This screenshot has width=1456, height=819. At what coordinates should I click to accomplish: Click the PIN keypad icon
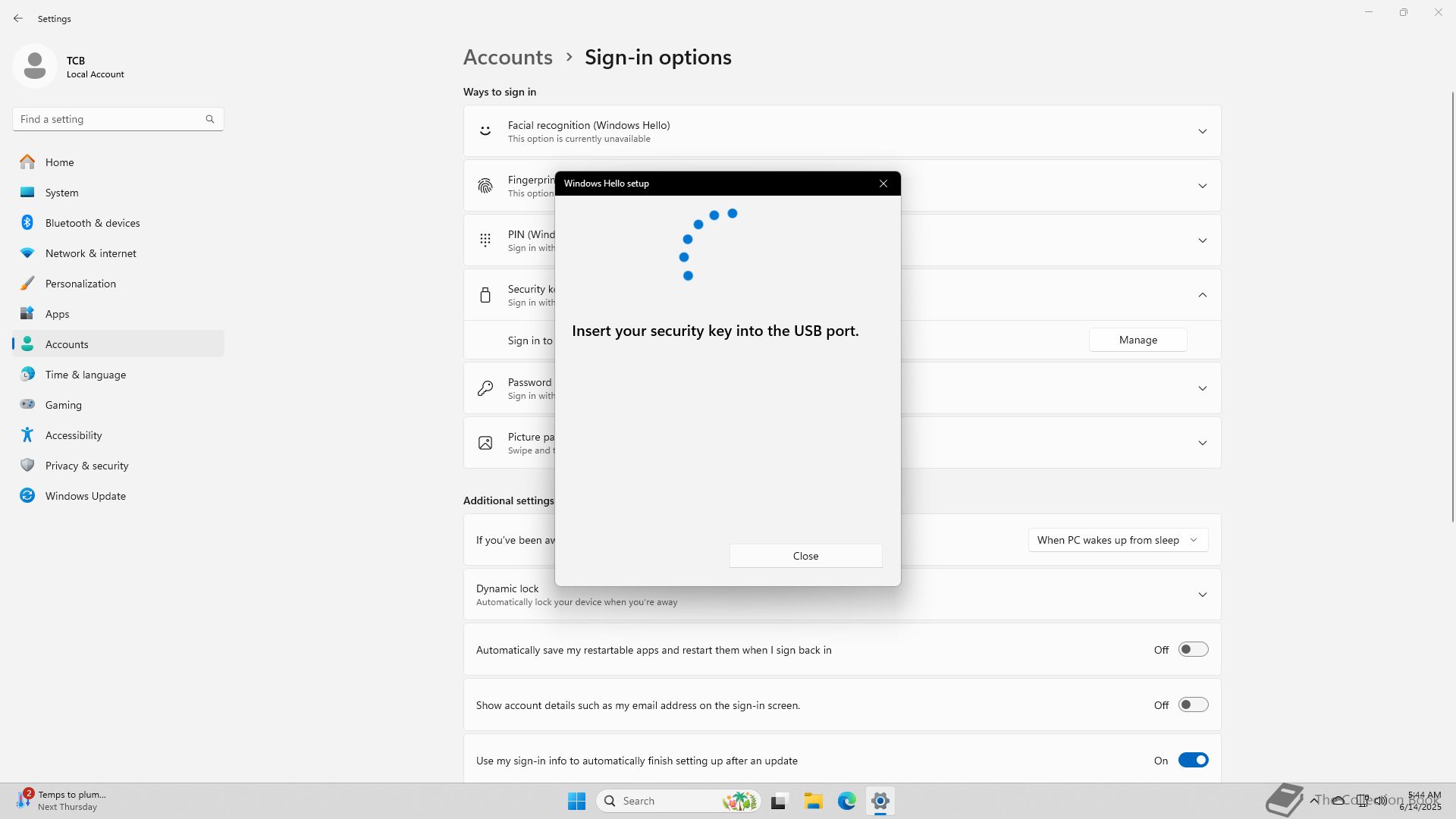click(485, 240)
